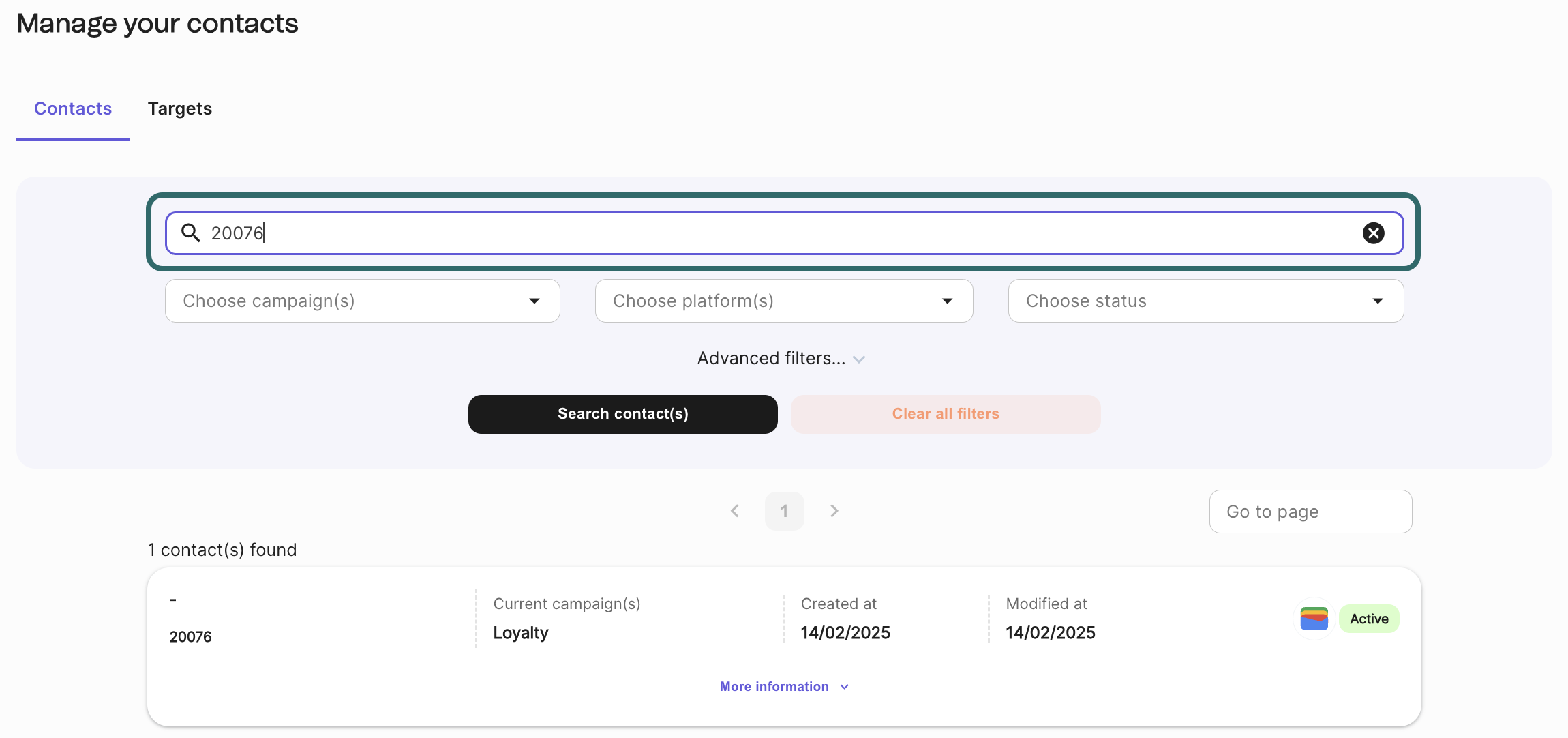Open the Choose campaign(s) dropdown
Viewport: 1568px width, 738px height.
(x=362, y=301)
